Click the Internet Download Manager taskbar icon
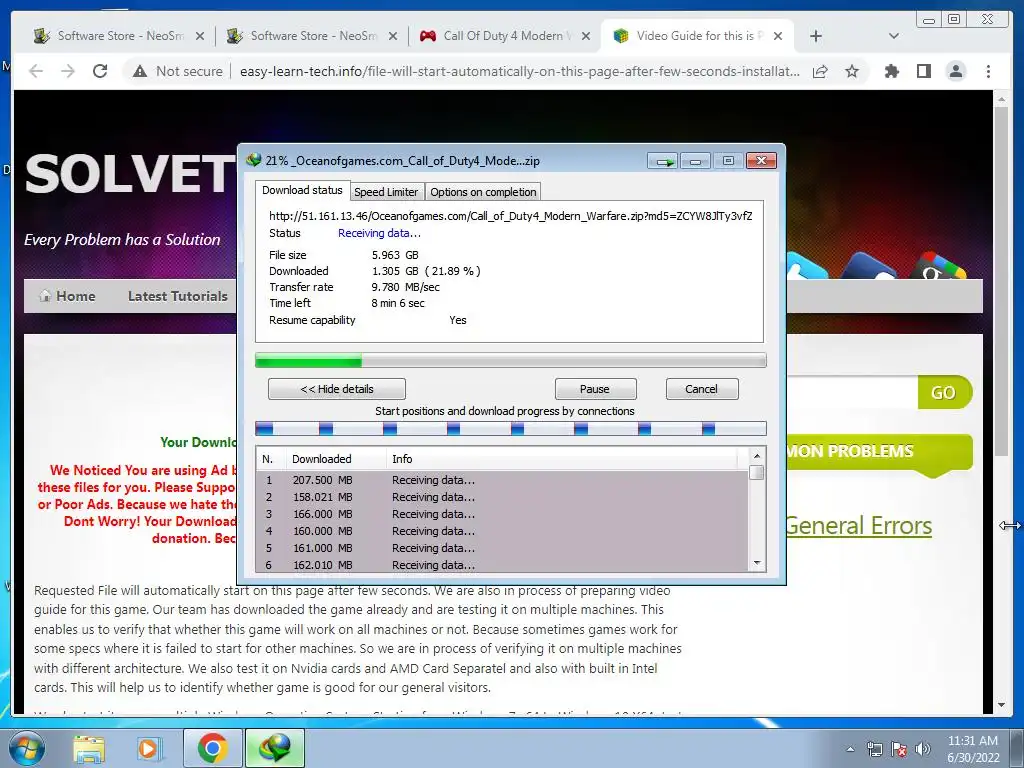Viewport: 1024px width, 768px height. point(275,748)
